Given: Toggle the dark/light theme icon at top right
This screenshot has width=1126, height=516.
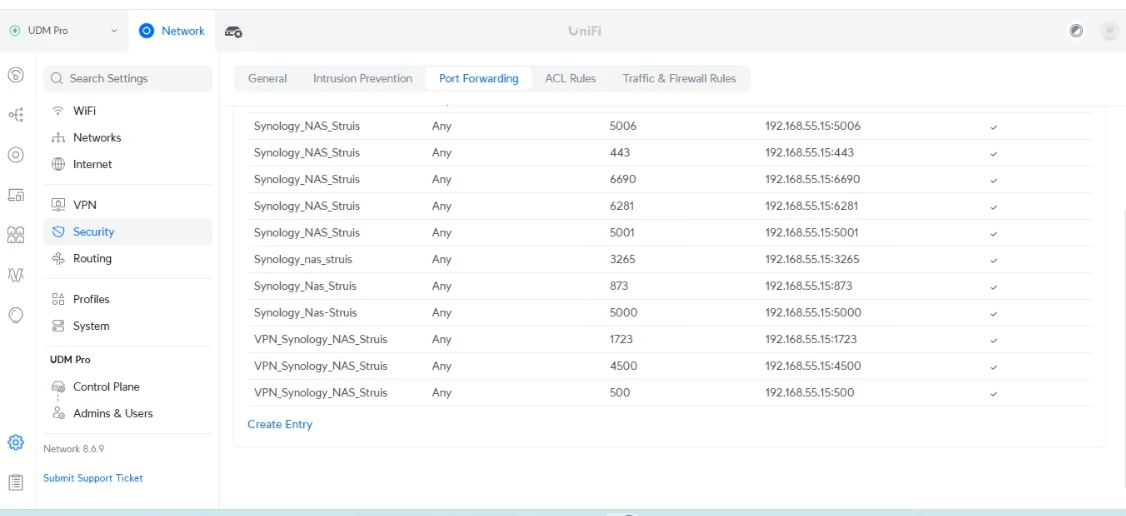Looking at the screenshot, I should tap(1076, 31).
